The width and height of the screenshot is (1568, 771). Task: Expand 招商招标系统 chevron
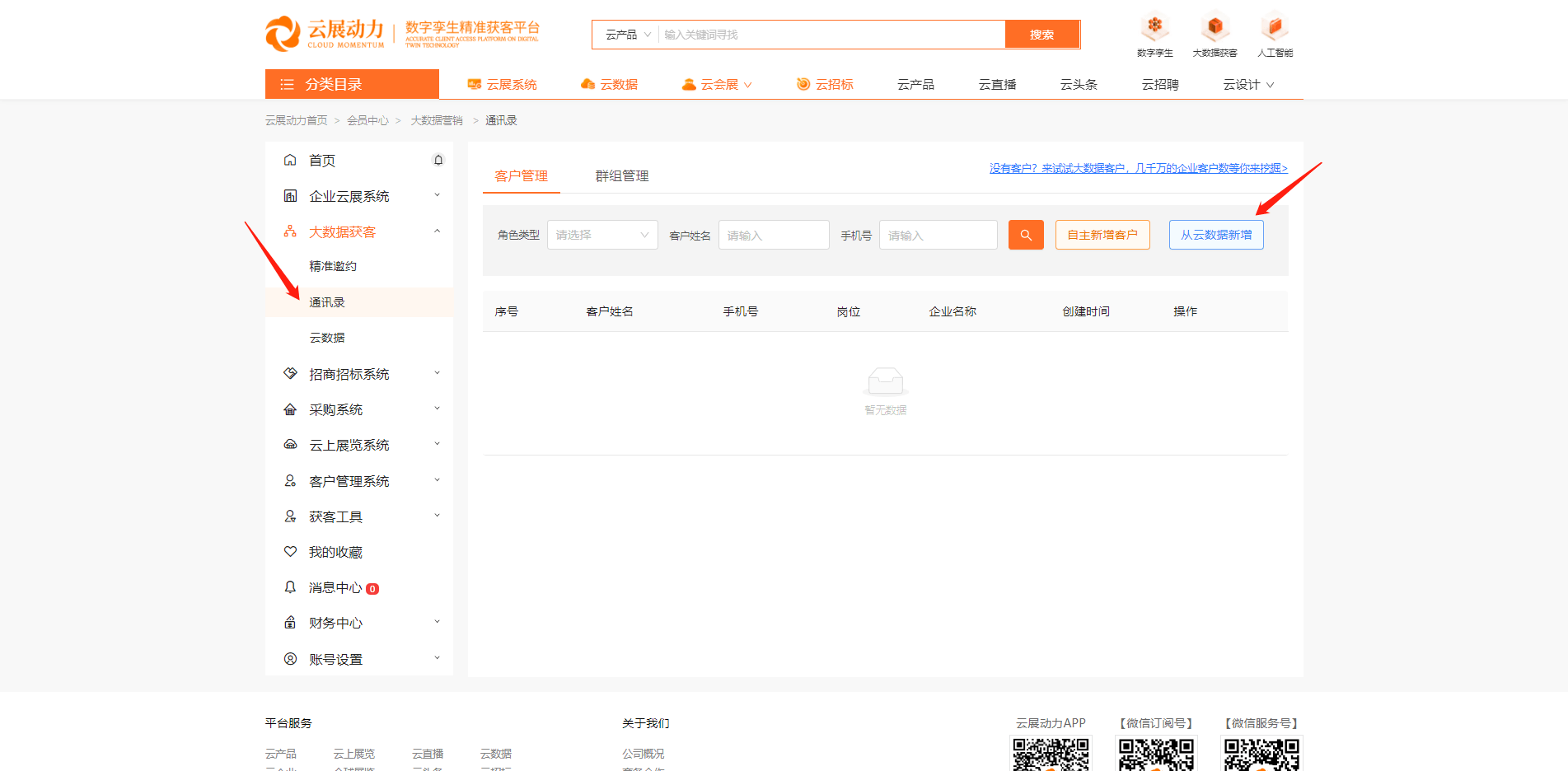point(438,373)
